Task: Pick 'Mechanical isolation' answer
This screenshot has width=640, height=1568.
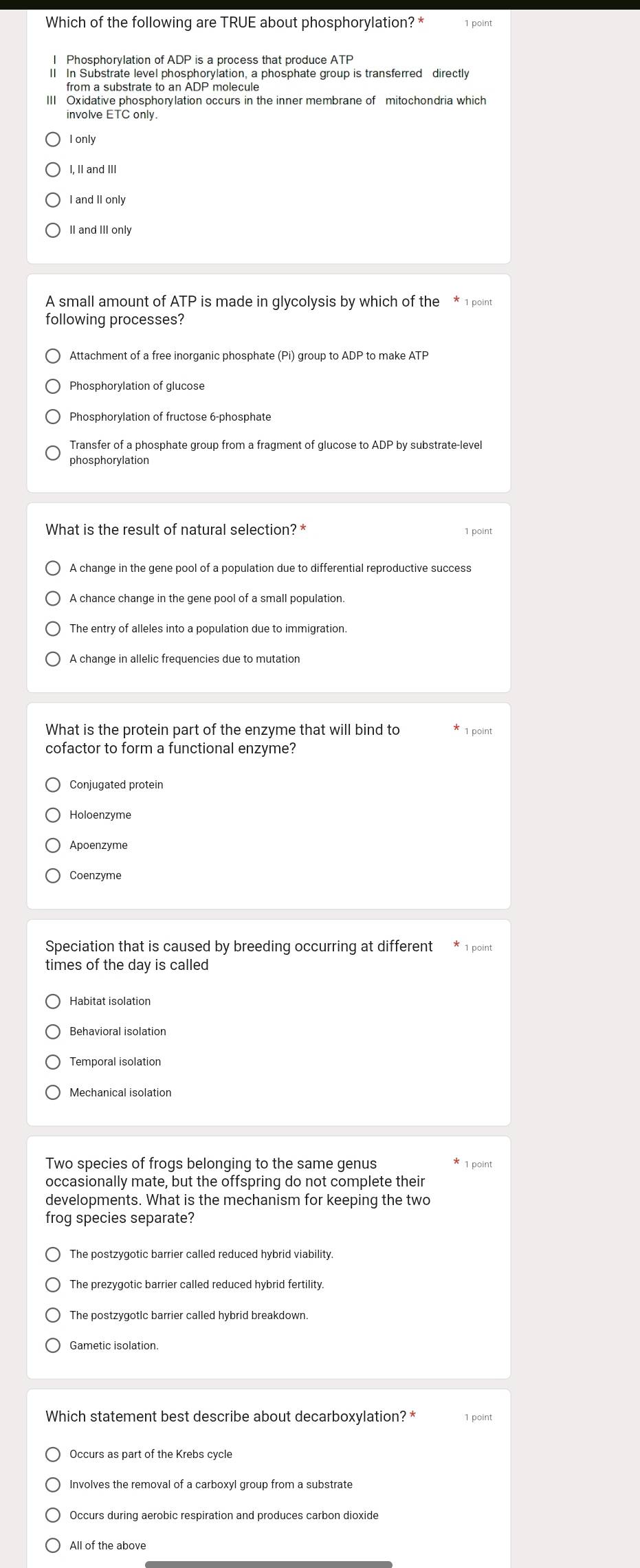Action: [x=53, y=1093]
